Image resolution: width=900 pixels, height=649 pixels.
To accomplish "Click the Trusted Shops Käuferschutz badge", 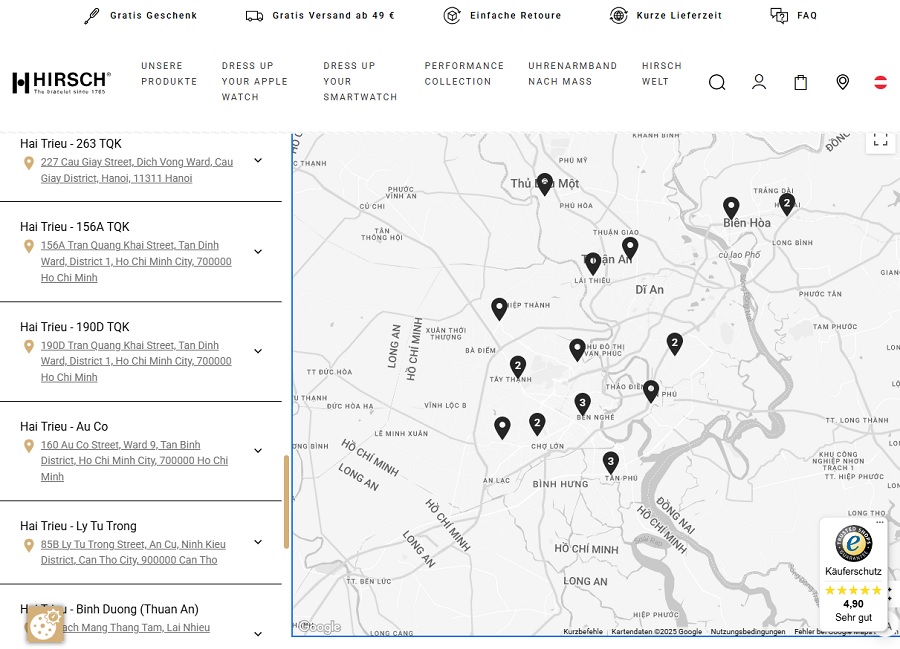I will 853,573.
